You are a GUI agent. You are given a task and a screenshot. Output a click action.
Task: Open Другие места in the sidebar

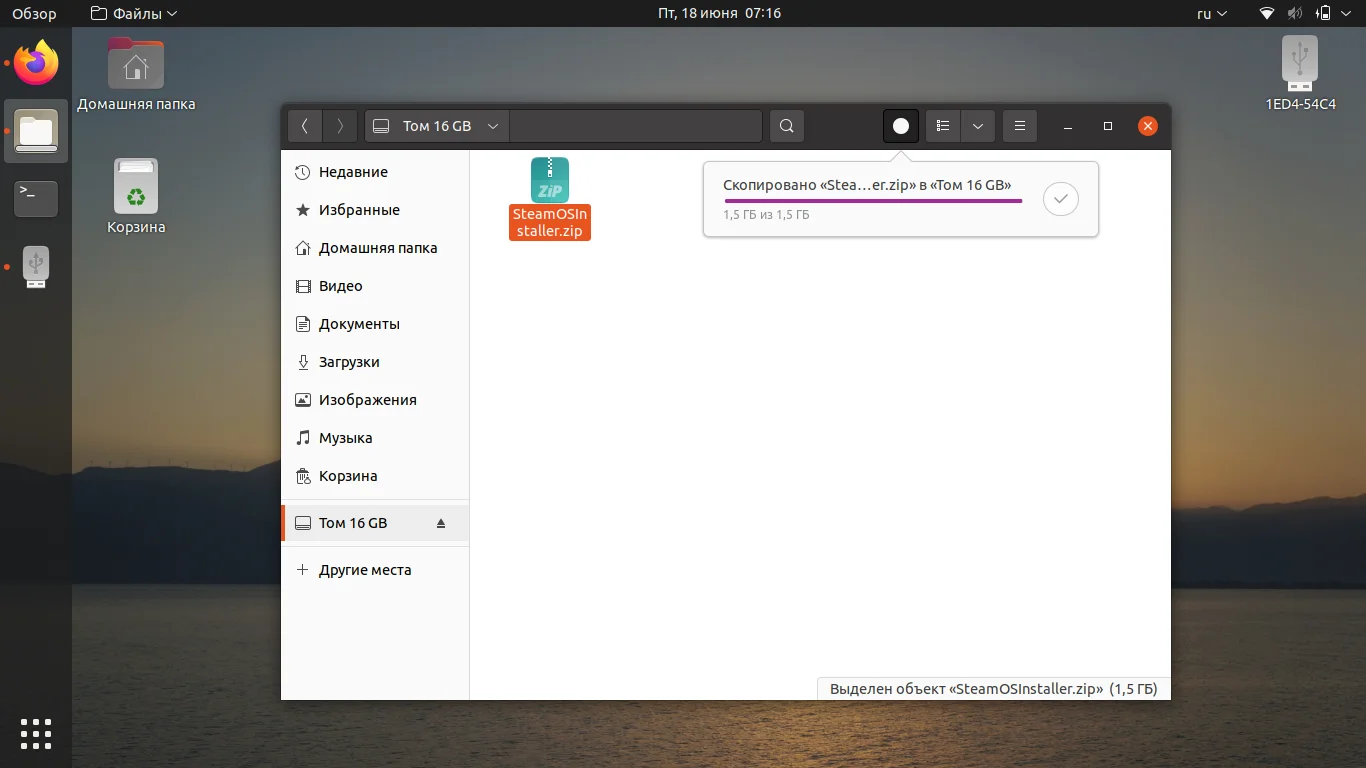pyautogui.click(x=375, y=570)
